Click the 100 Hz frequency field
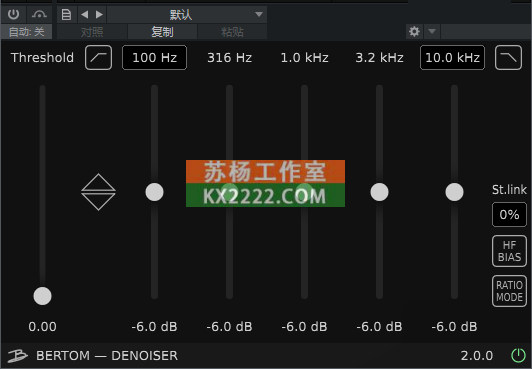This screenshot has width=532, height=369. point(154,58)
